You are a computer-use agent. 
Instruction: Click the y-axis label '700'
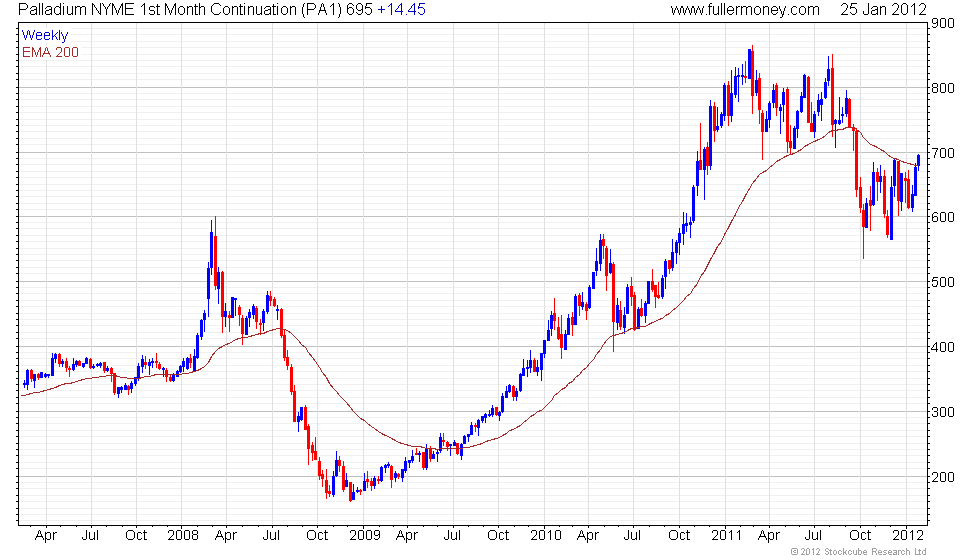coord(942,153)
